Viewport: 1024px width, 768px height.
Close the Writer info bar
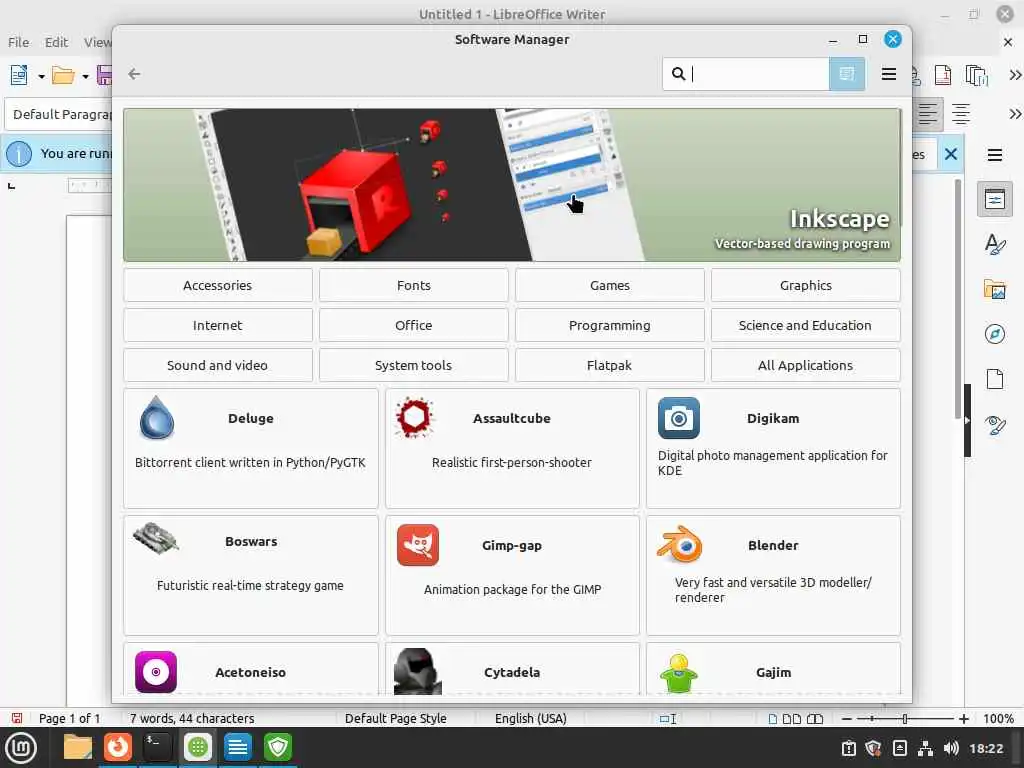point(951,154)
